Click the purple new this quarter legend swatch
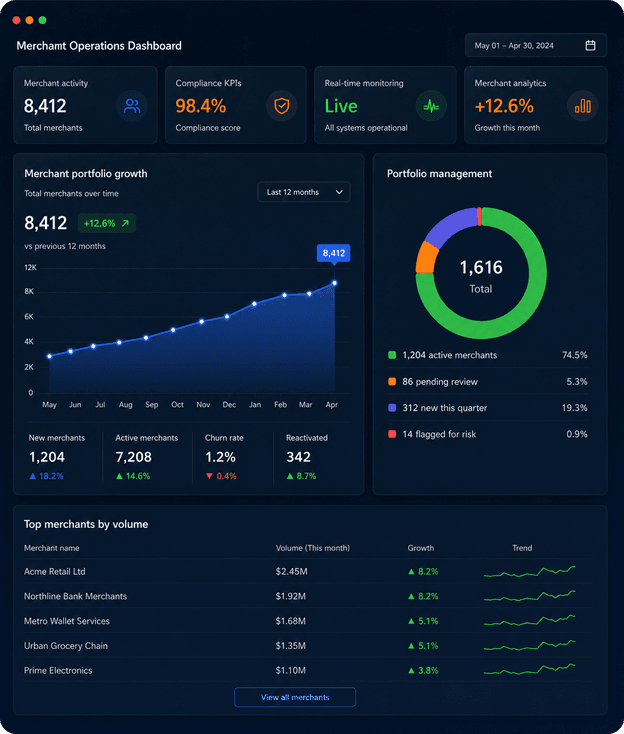The width and height of the screenshot is (624, 734). pos(392,408)
